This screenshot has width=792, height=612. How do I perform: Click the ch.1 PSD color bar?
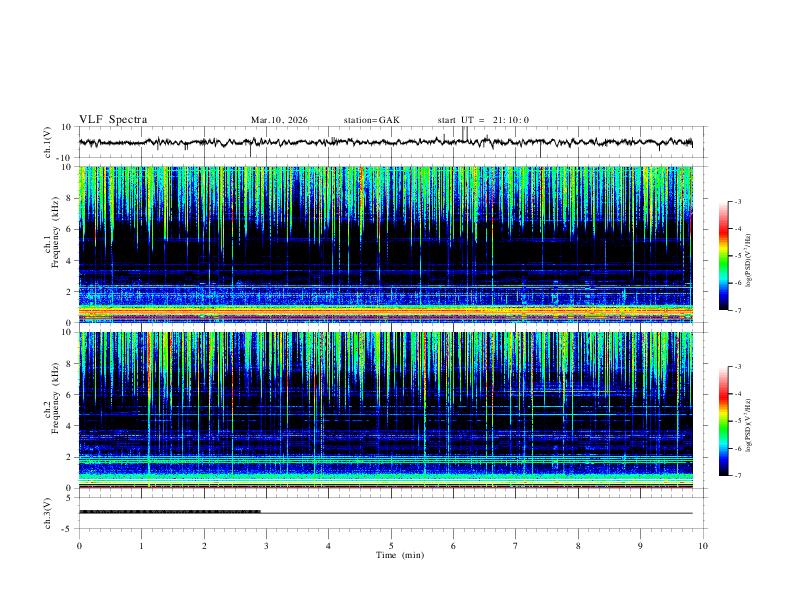coord(724,256)
